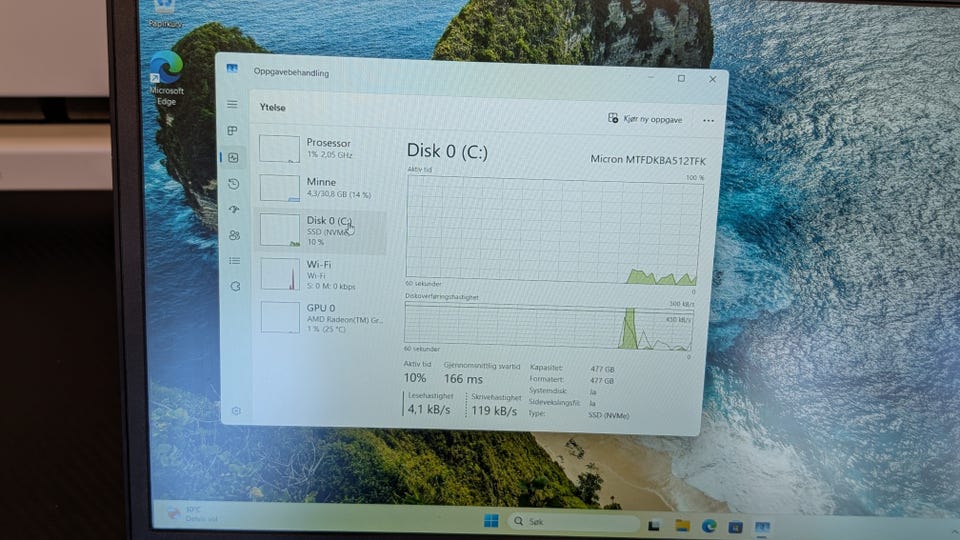960x540 pixels.
Task: Click the 'Micron MTFDKBA512TFK' model text
Action: point(648,160)
